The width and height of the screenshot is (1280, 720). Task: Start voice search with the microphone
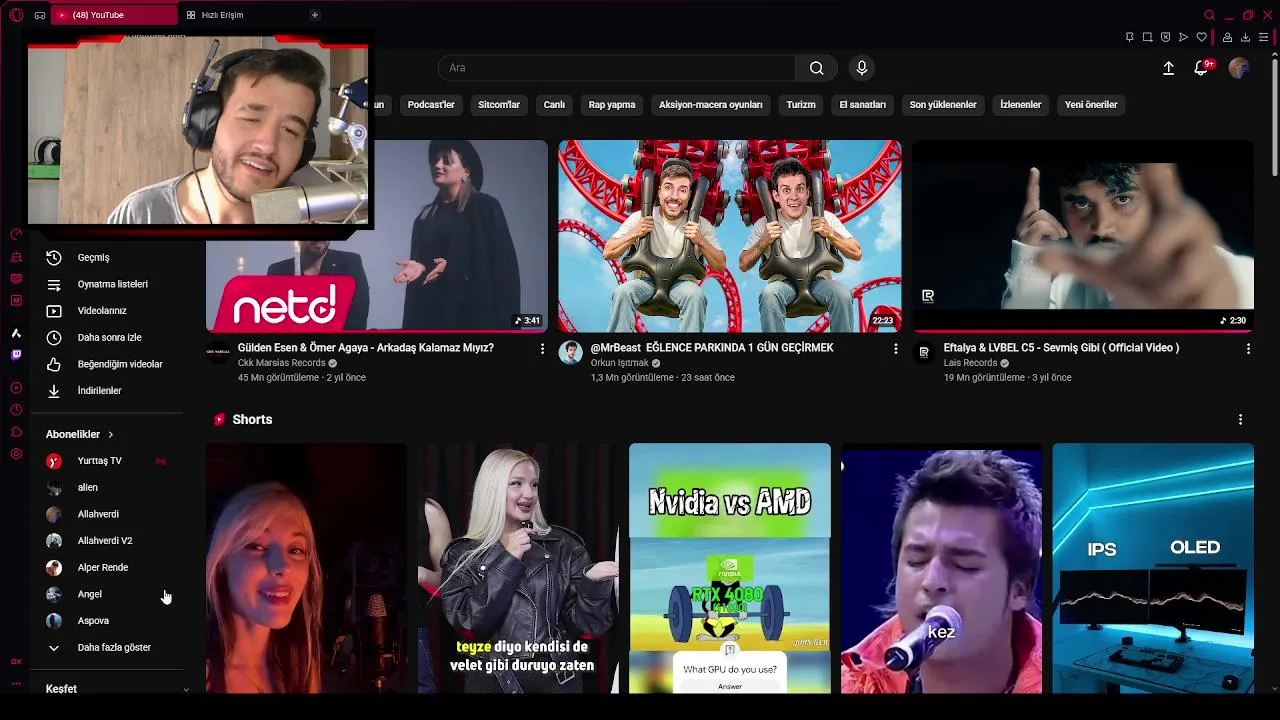[x=862, y=68]
